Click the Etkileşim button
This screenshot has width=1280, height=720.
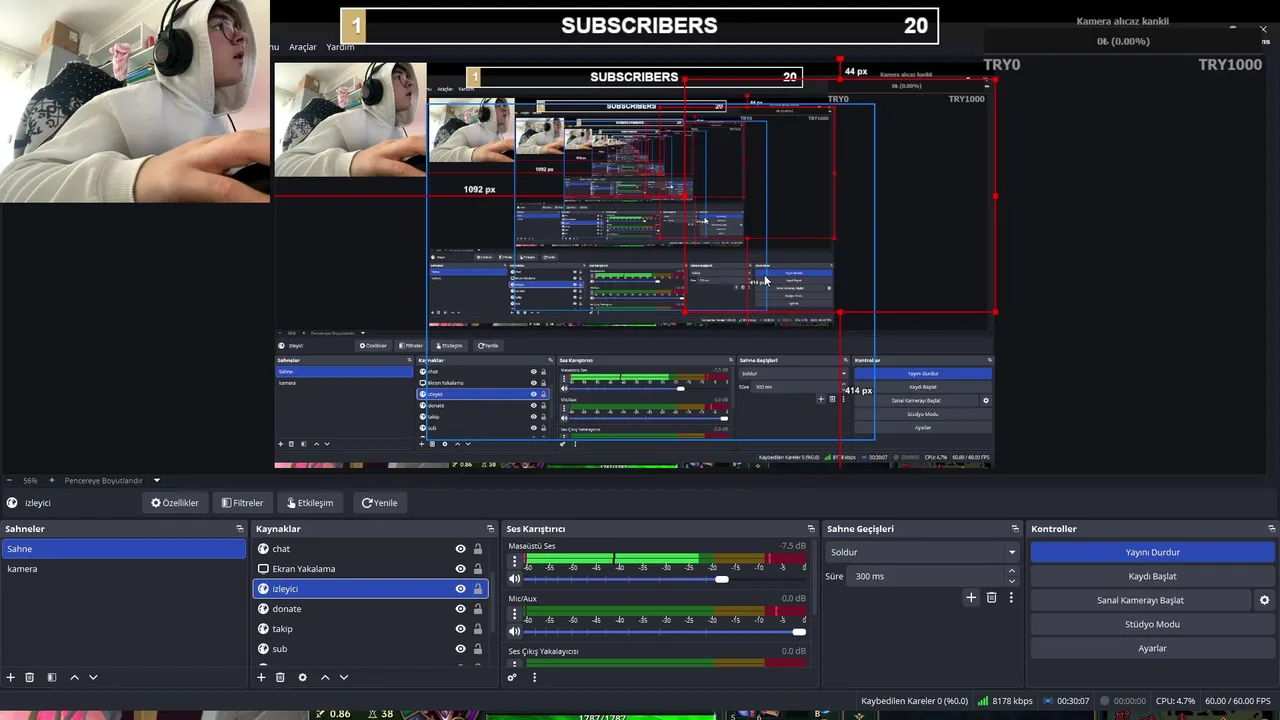tap(310, 503)
